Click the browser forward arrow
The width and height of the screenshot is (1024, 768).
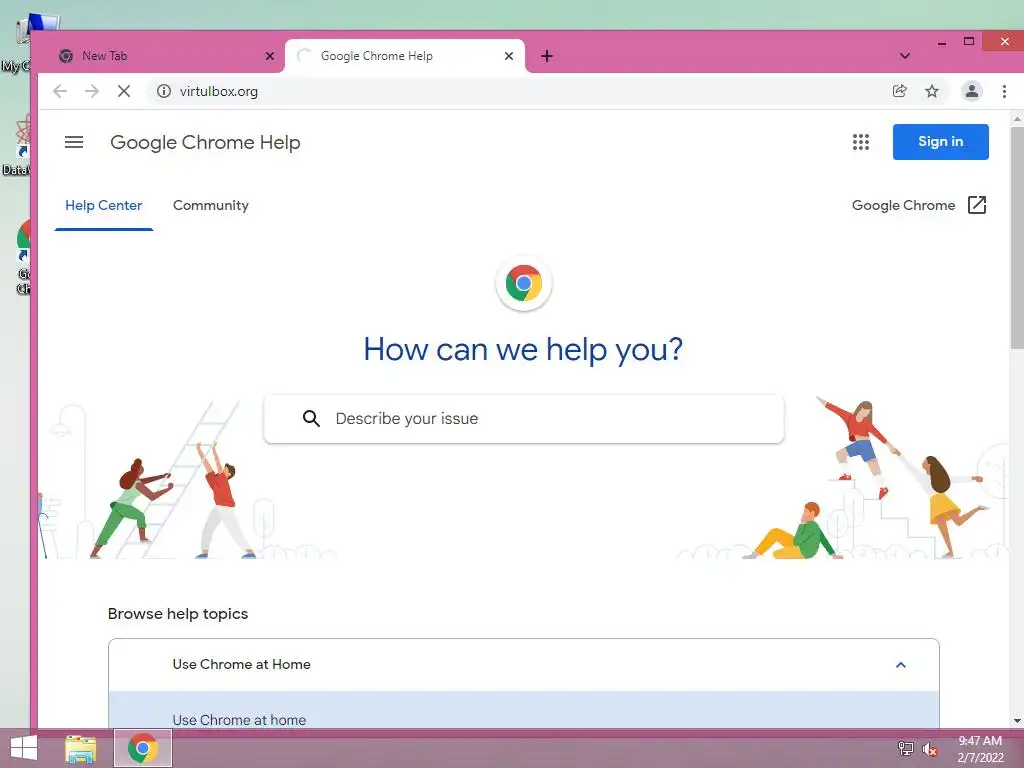(x=92, y=91)
